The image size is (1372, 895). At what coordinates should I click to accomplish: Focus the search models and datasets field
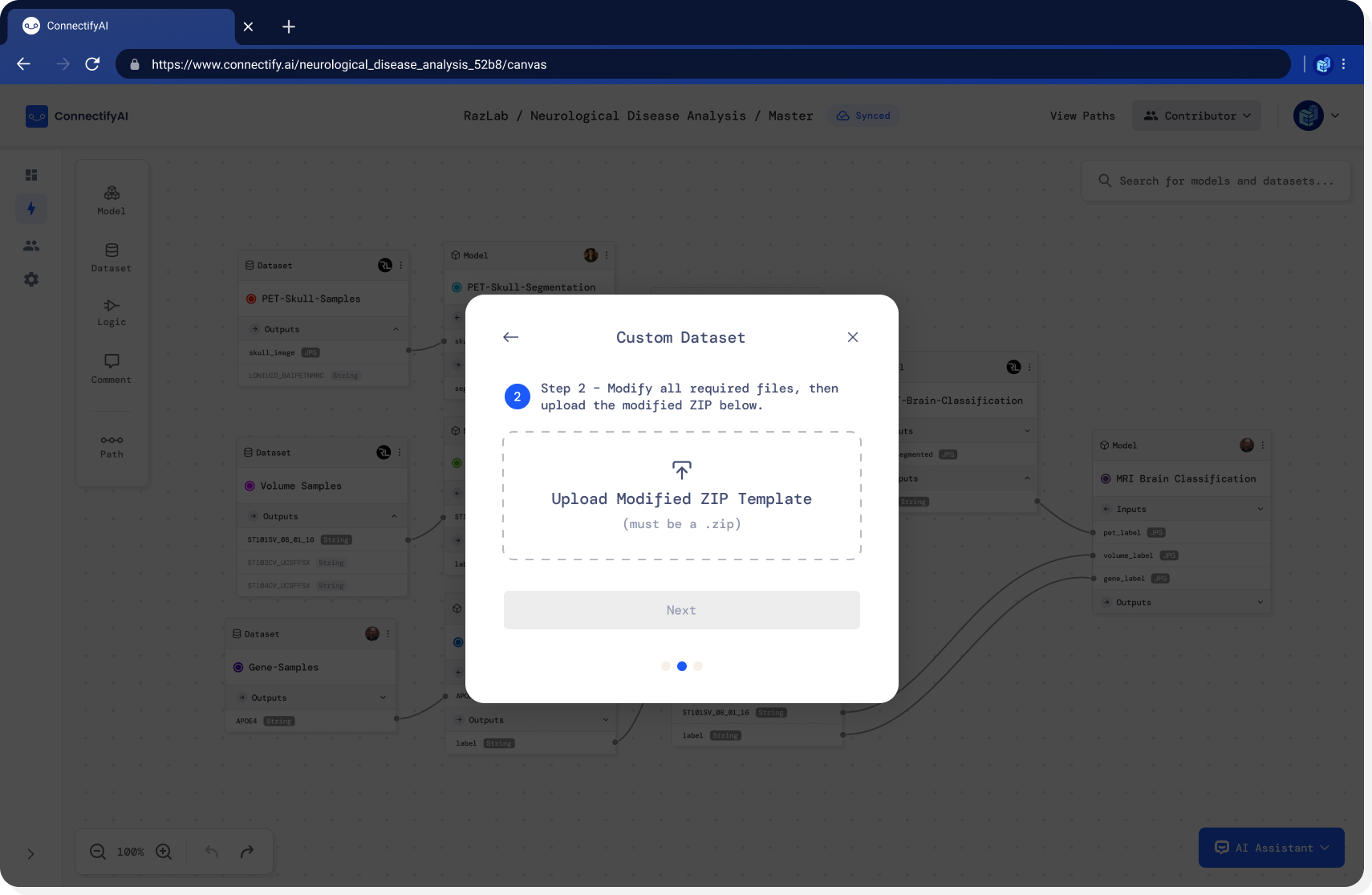click(x=1216, y=181)
